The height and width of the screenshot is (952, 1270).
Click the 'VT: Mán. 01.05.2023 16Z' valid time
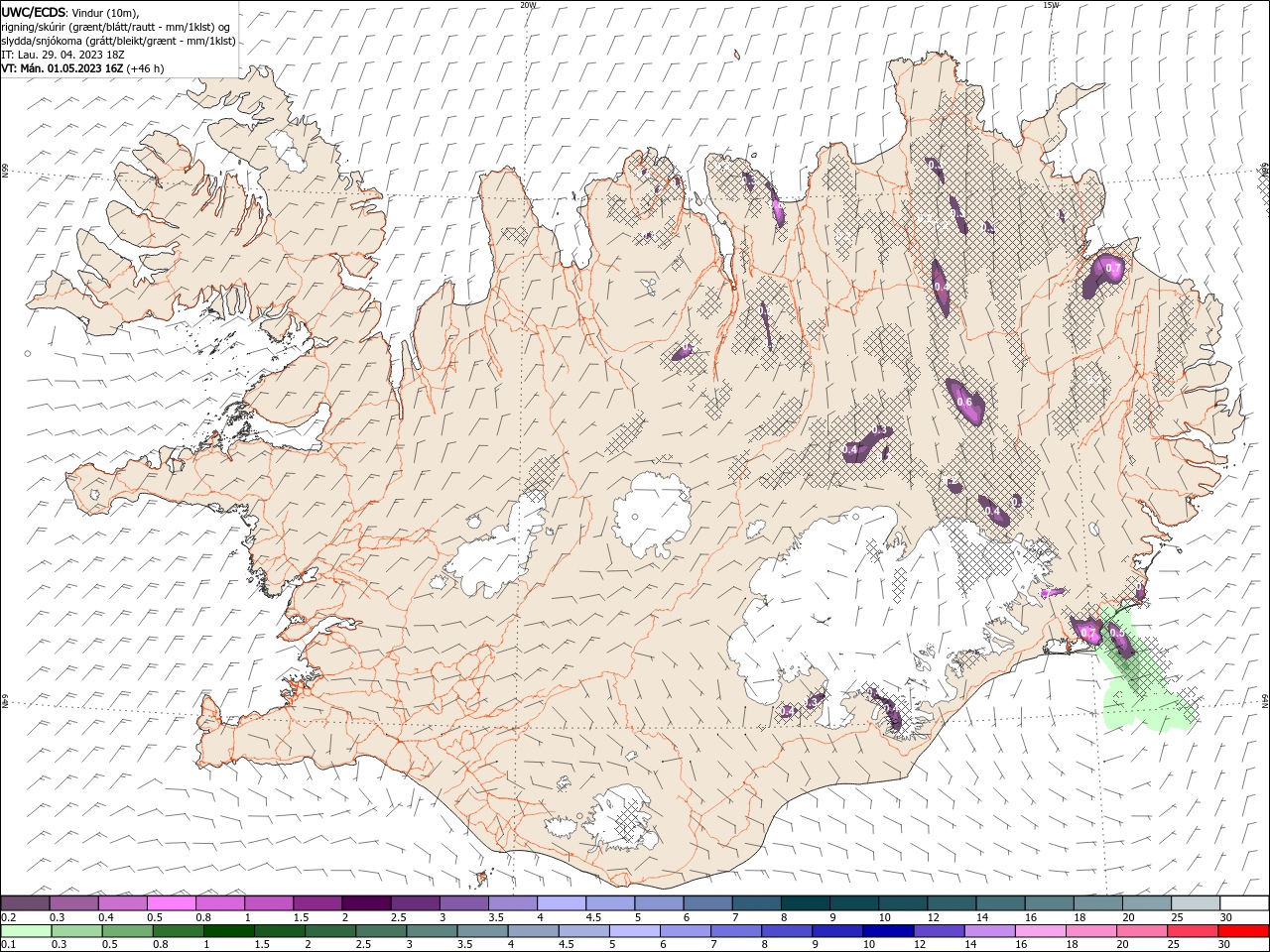[63, 68]
